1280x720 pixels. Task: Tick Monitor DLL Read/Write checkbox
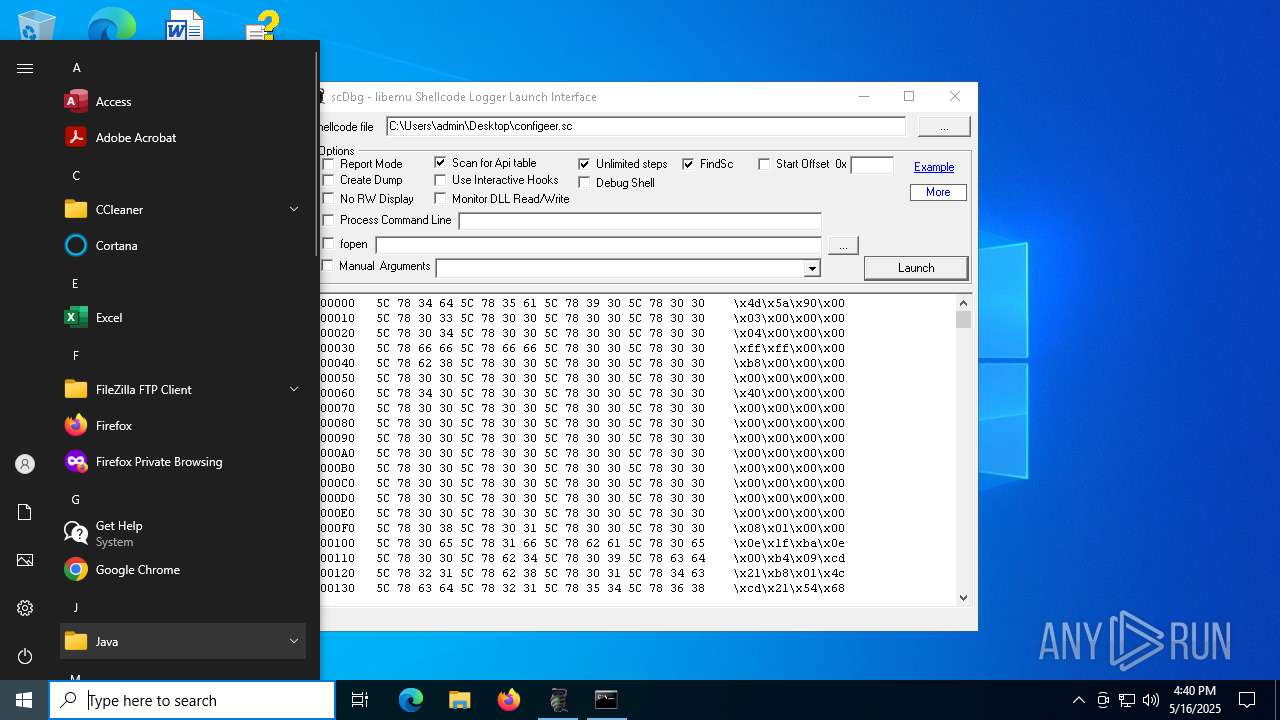click(x=440, y=199)
